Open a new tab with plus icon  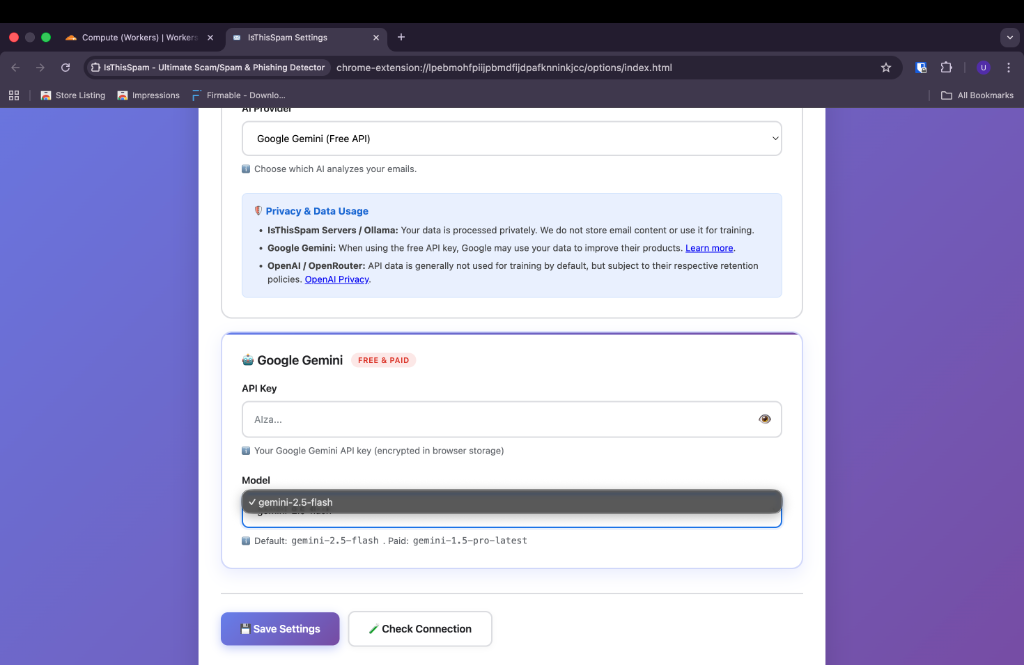[x=401, y=37]
